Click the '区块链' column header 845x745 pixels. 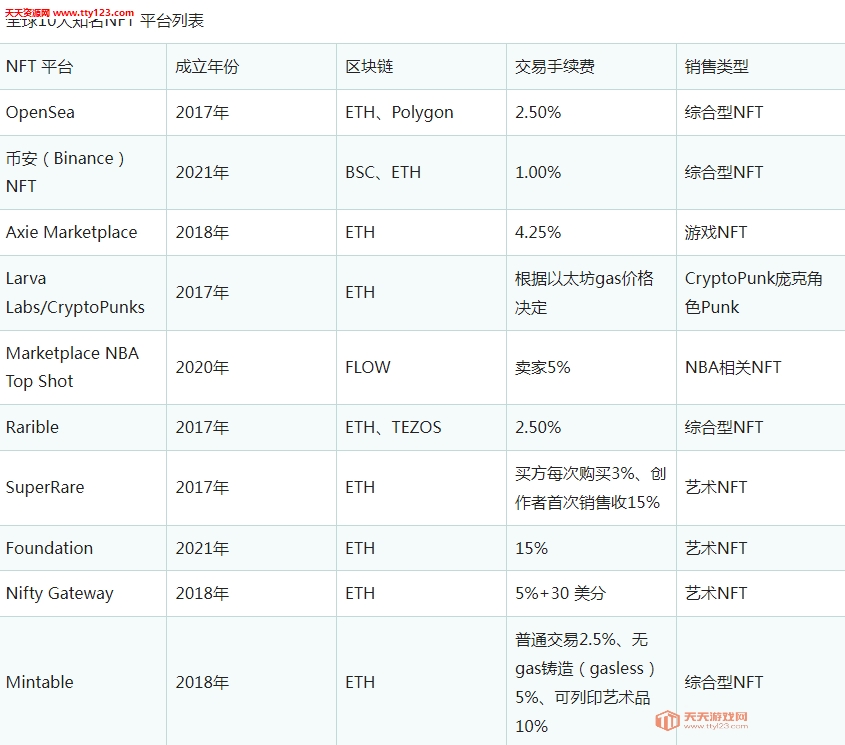(369, 67)
